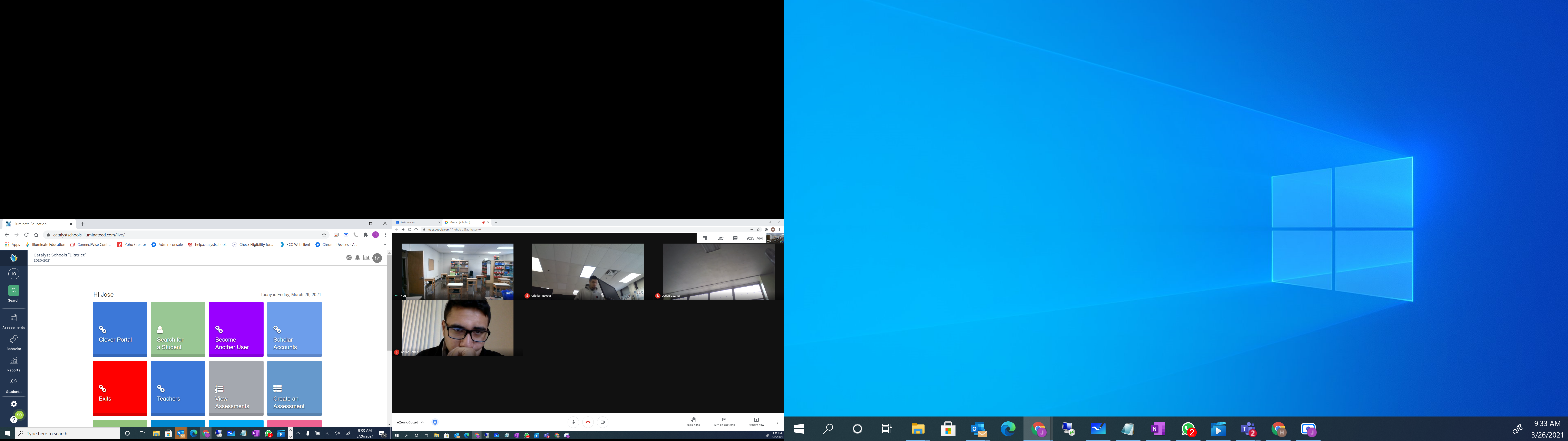This screenshot has height=441, width=1568.
Task: Open the settings gear in Illuminate sidebar
Action: (13, 404)
